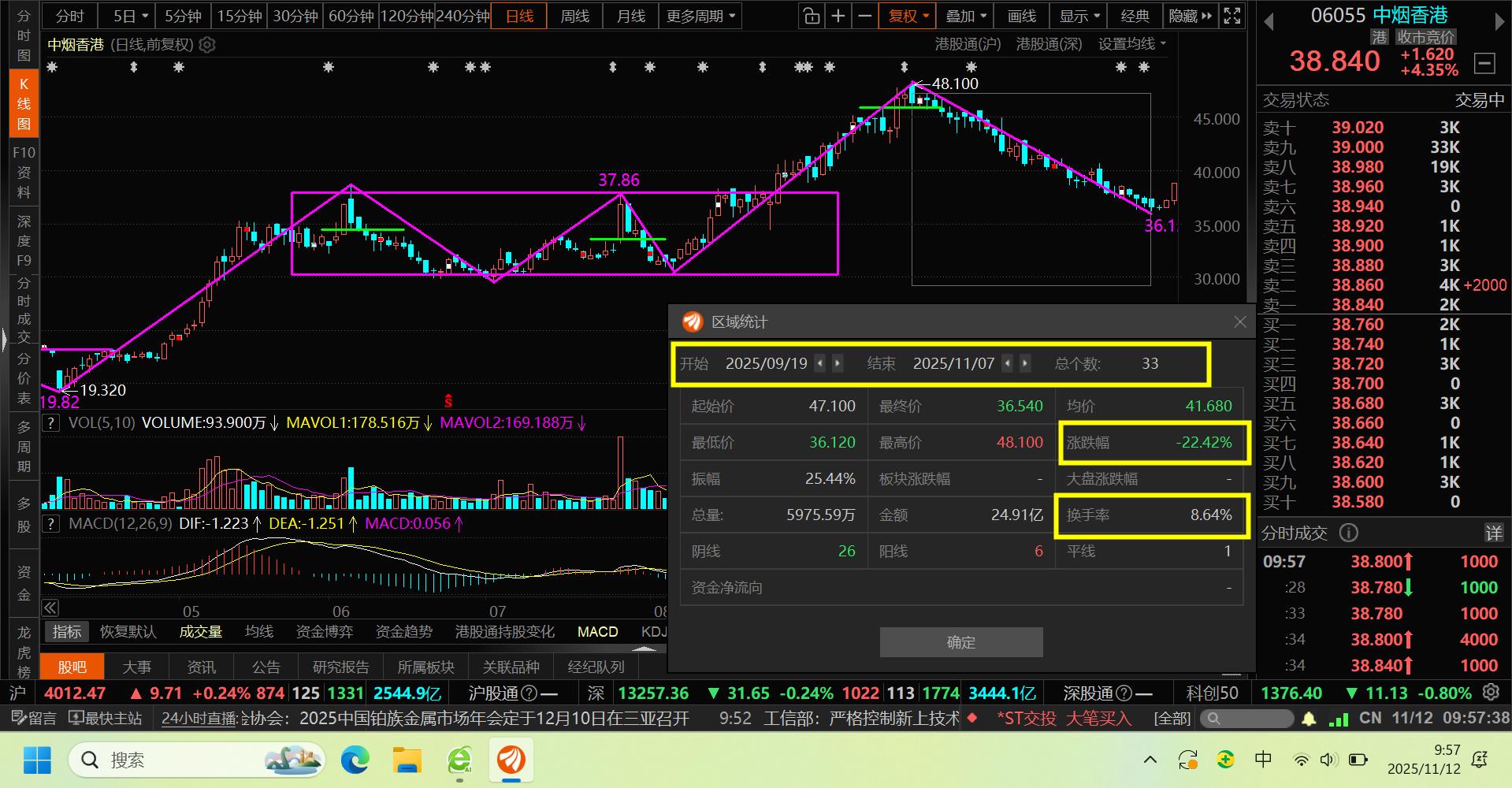Zoom in the chart with plus icon

(838, 16)
